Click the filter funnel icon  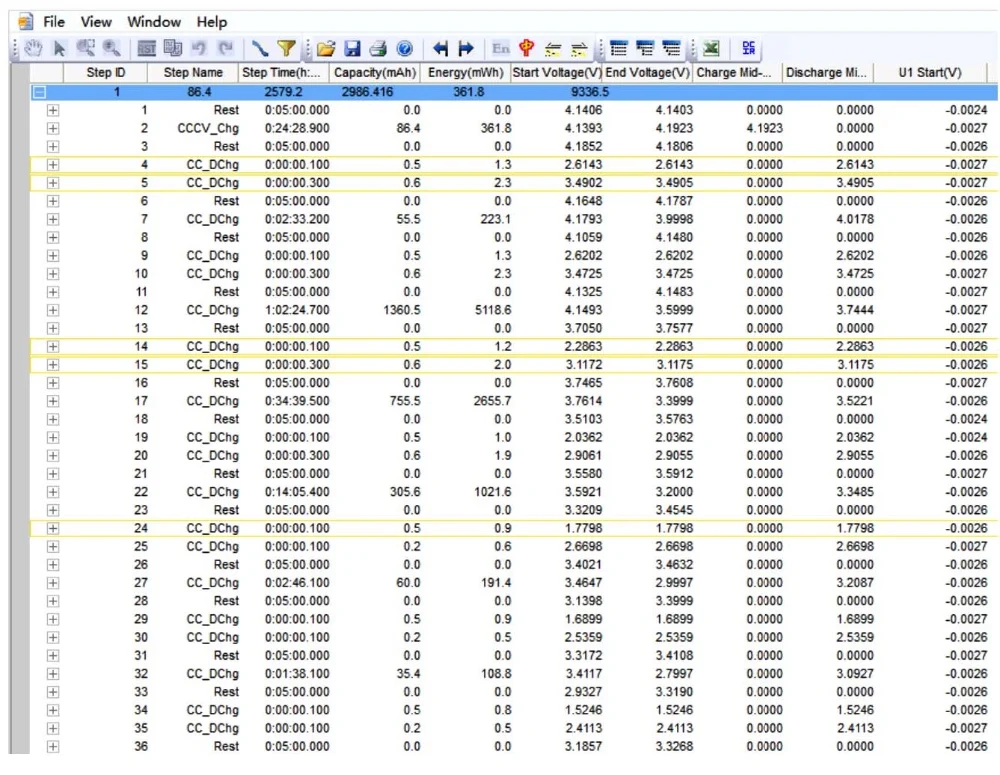[286, 48]
